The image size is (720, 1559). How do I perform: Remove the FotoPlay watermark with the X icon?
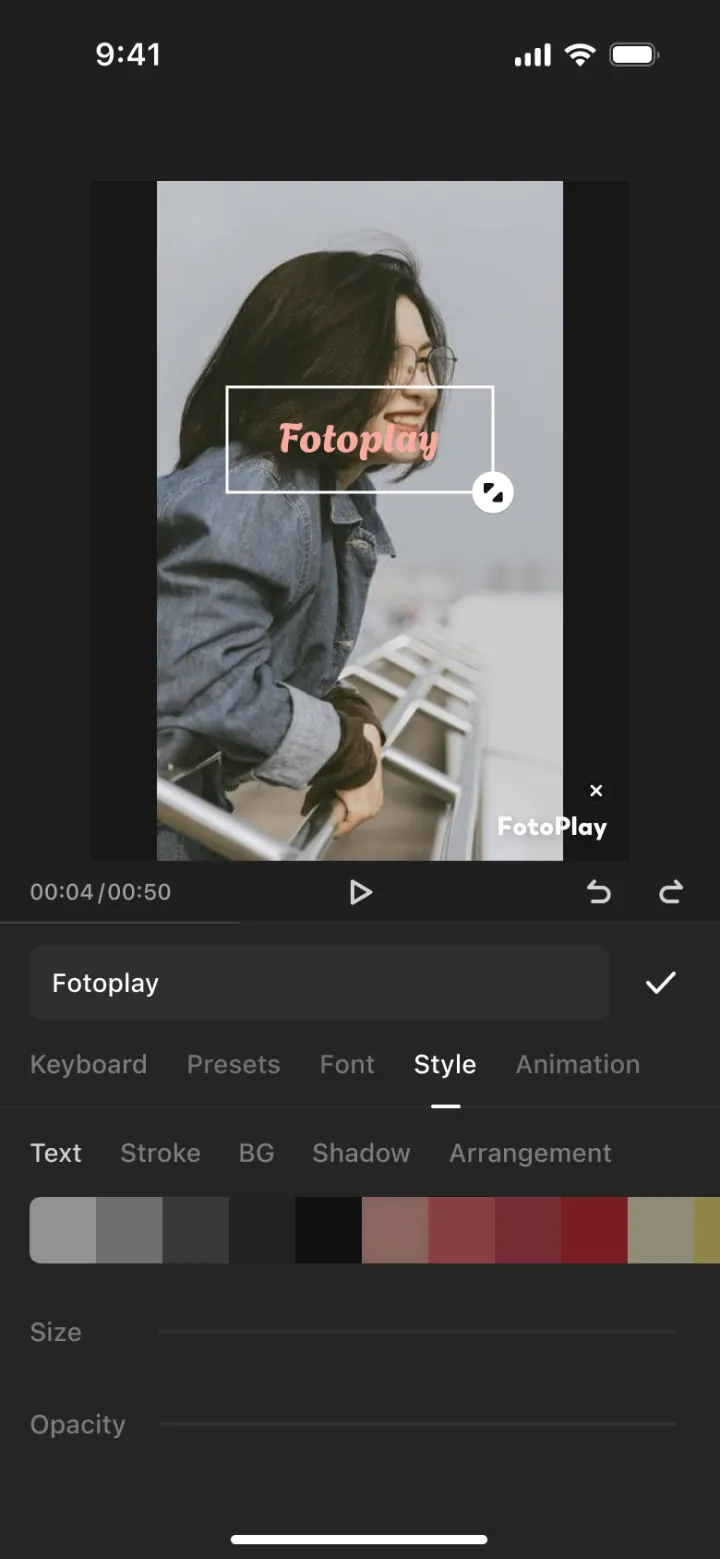(x=596, y=791)
